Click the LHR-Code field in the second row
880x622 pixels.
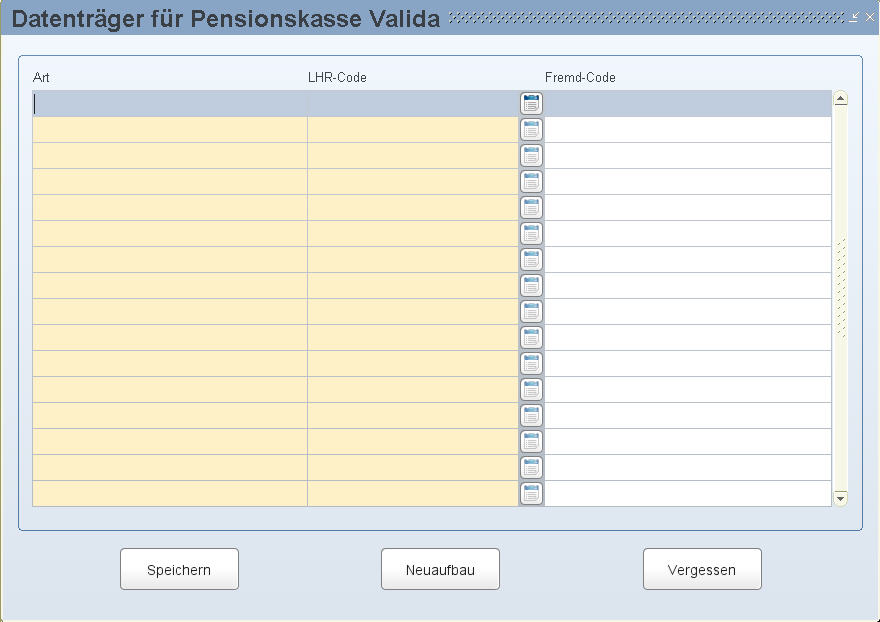(412, 129)
